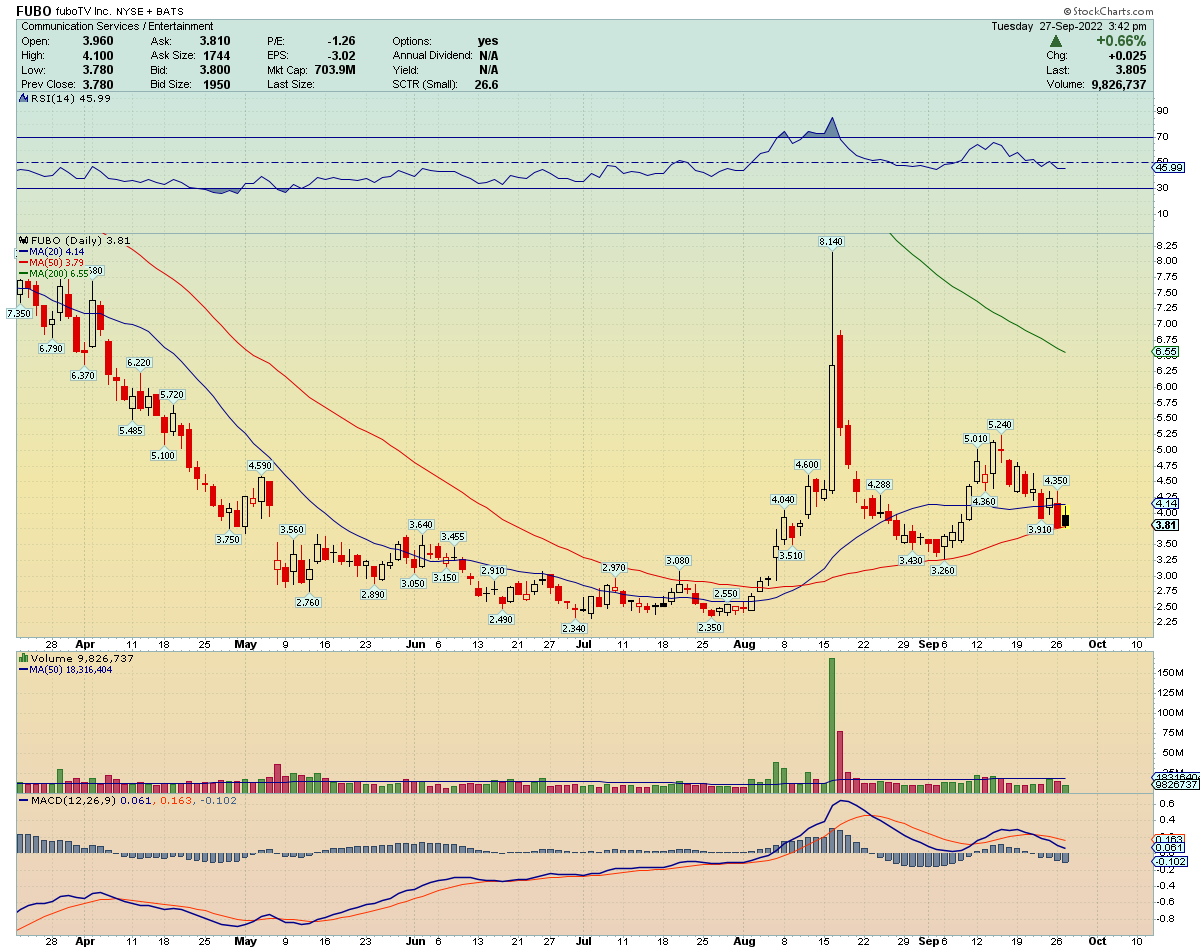Click the Options value yes
Screen dimensions: 1200x950
(488, 41)
